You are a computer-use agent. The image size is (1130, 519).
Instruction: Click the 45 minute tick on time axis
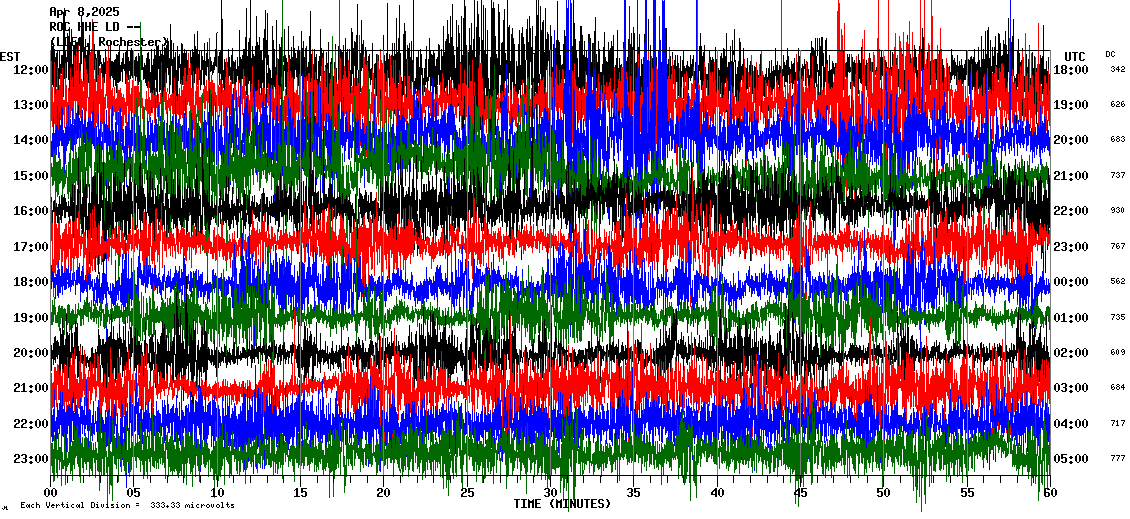click(800, 493)
